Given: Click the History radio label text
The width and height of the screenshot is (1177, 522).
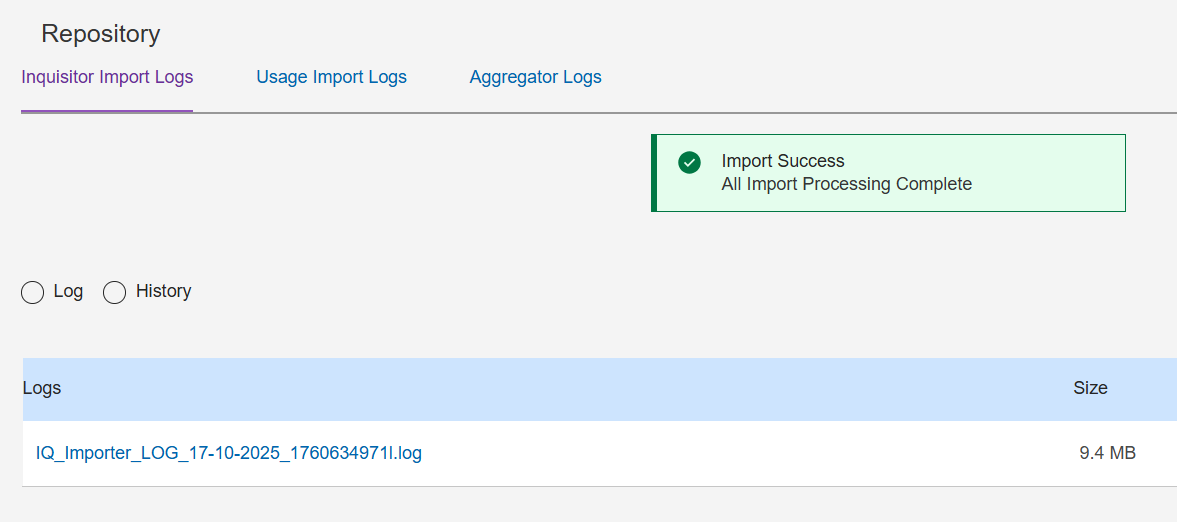Looking at the screenshot, I should [x=163, y=291].
